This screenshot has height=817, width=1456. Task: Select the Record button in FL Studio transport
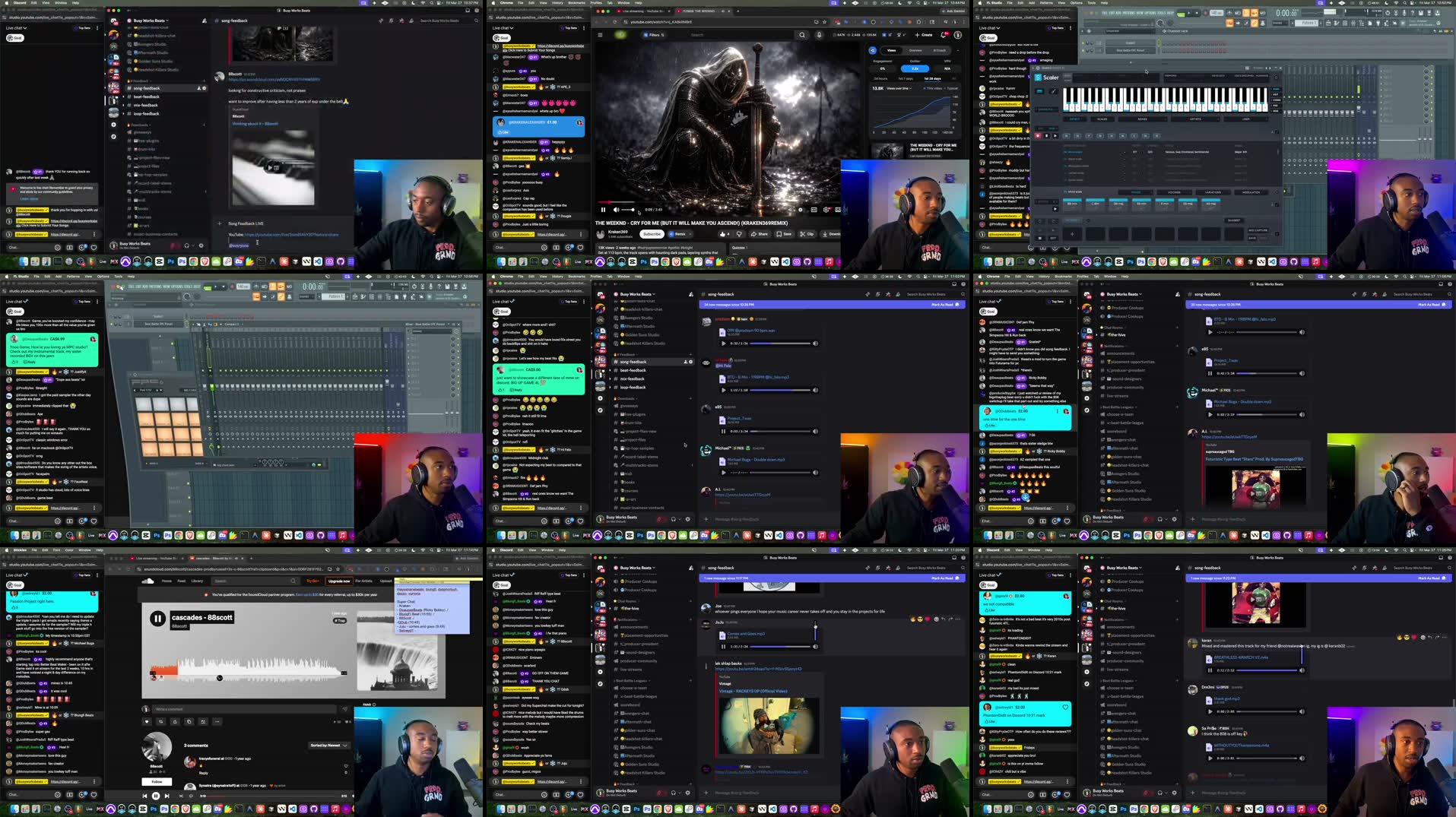(x=232, y=287)
